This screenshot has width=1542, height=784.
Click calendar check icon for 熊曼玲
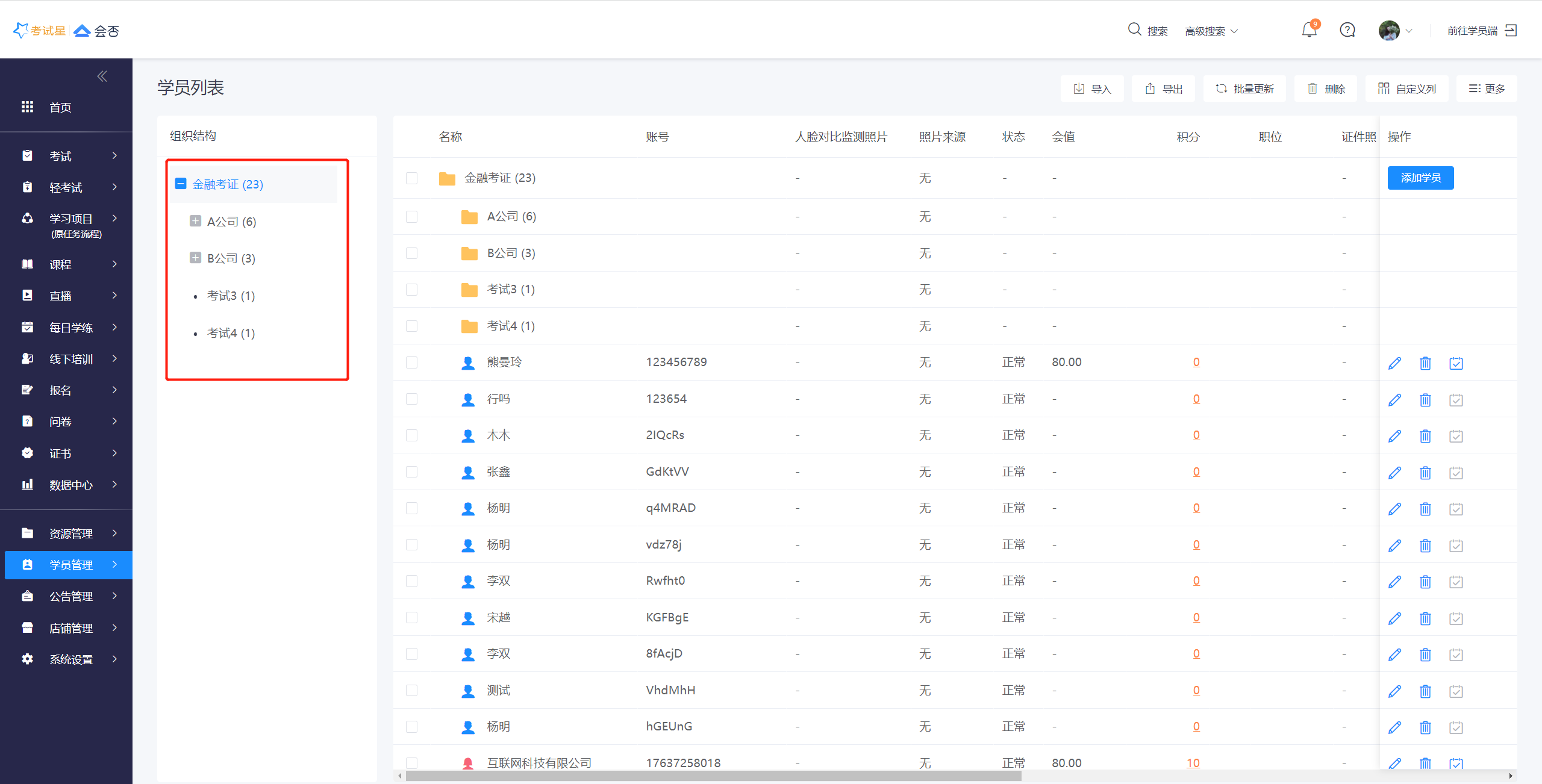click(x=1456, y=363)
